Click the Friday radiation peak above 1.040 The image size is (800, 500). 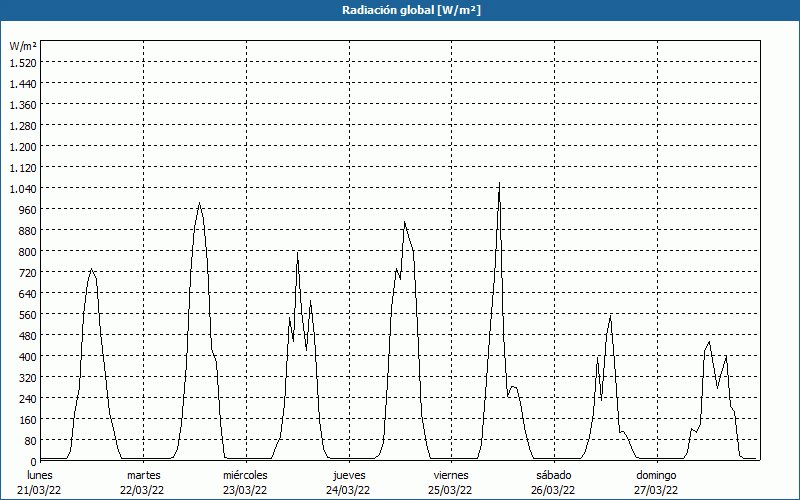coord(499,183)
